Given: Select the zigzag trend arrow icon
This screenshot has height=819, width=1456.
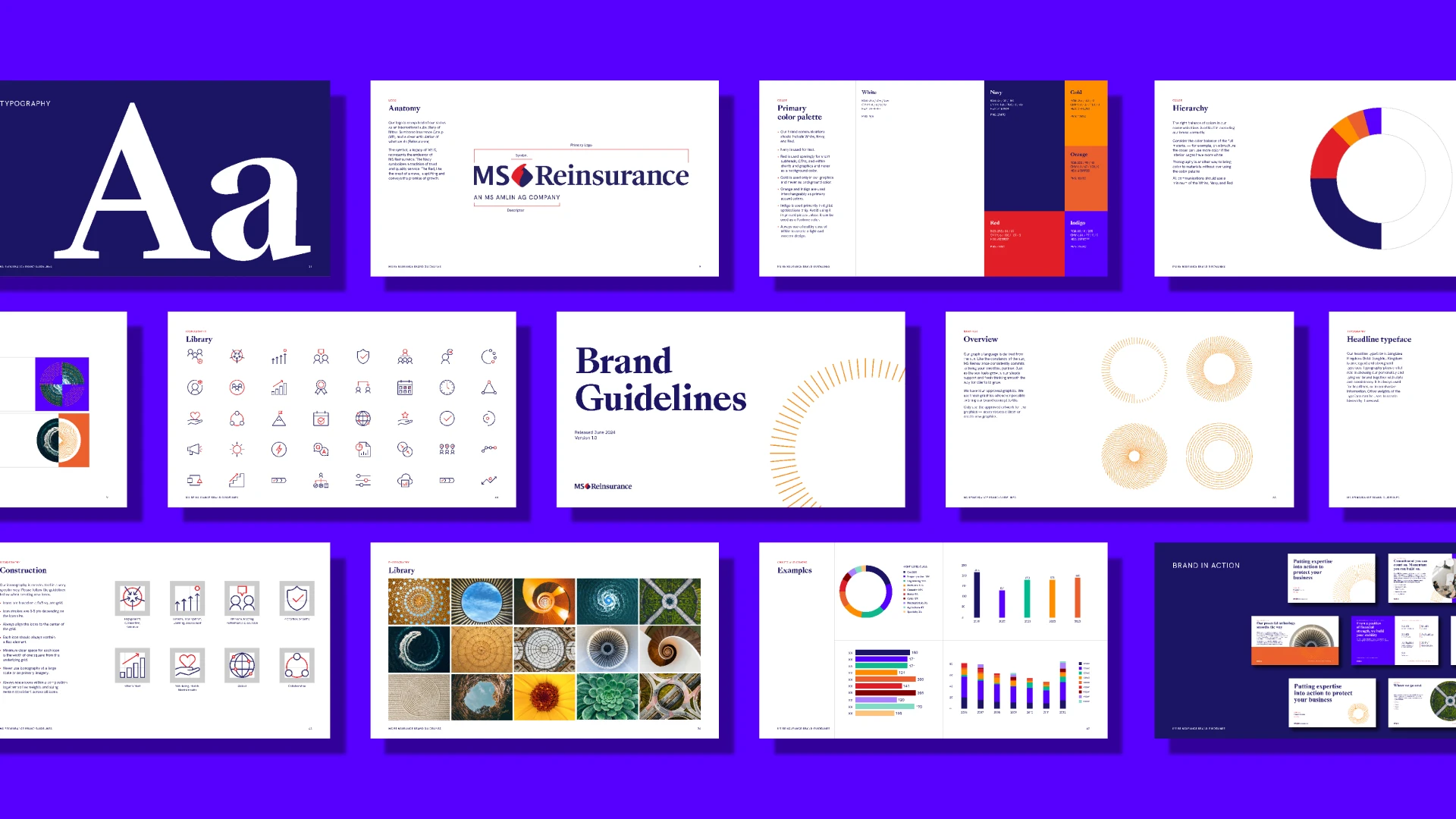Looking at the screenshot, I should 489,480.
